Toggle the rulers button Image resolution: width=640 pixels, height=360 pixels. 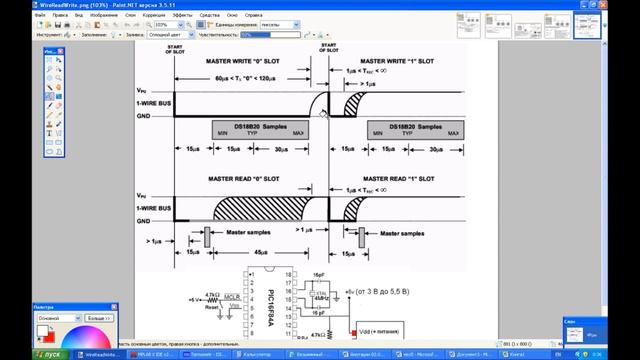[x=210, y=25]
